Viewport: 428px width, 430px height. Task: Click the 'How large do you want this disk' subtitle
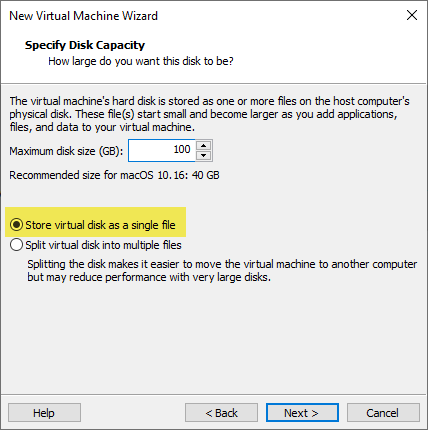click(141, 61)
